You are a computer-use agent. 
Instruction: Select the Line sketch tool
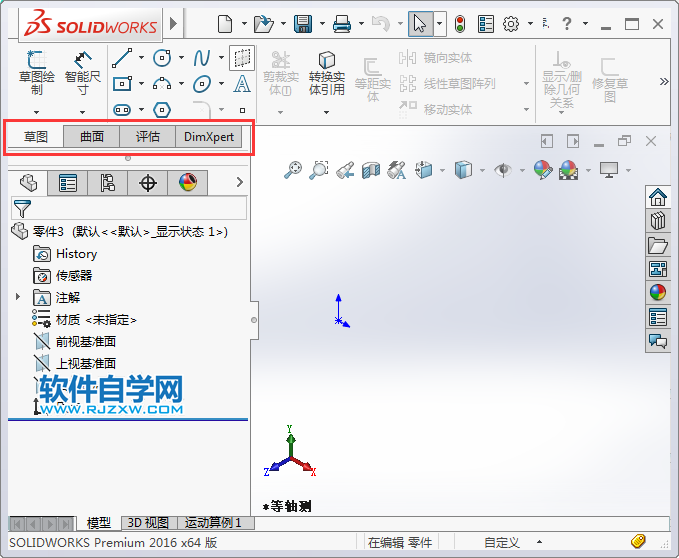pos(122,58)
